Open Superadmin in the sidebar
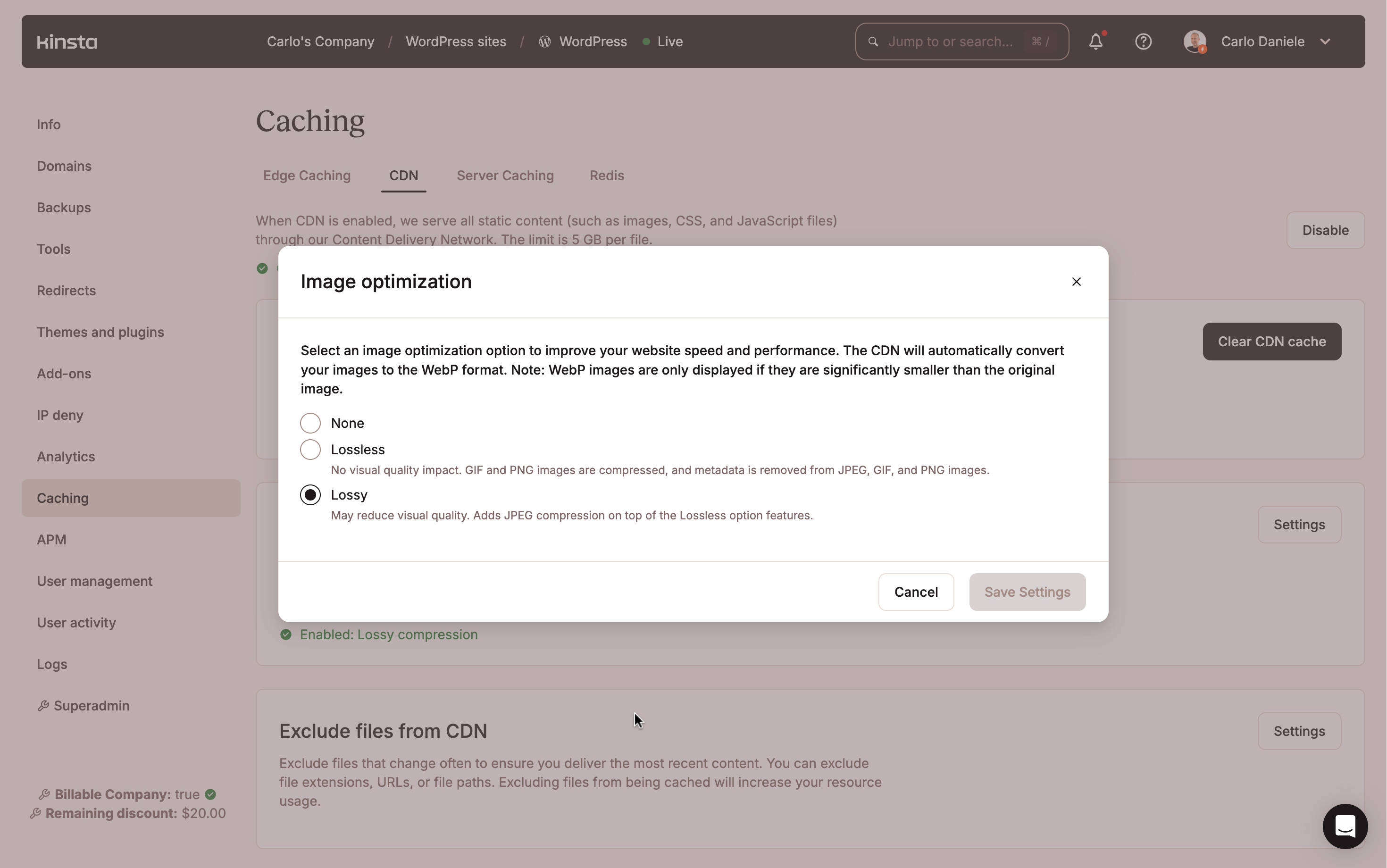The width and height of the screenshot is (1387, 868). (x=91, y=706)
